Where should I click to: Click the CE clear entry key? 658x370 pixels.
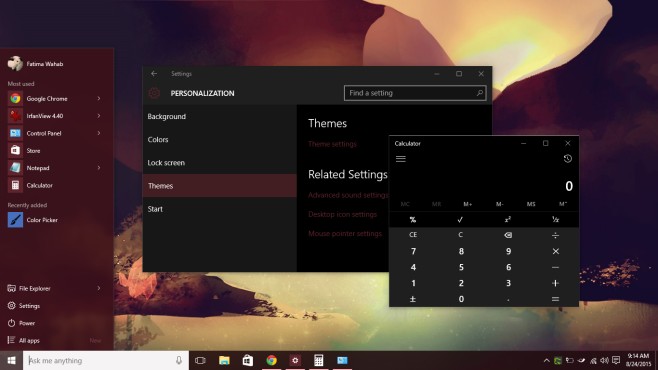click(x=413, y=235)
